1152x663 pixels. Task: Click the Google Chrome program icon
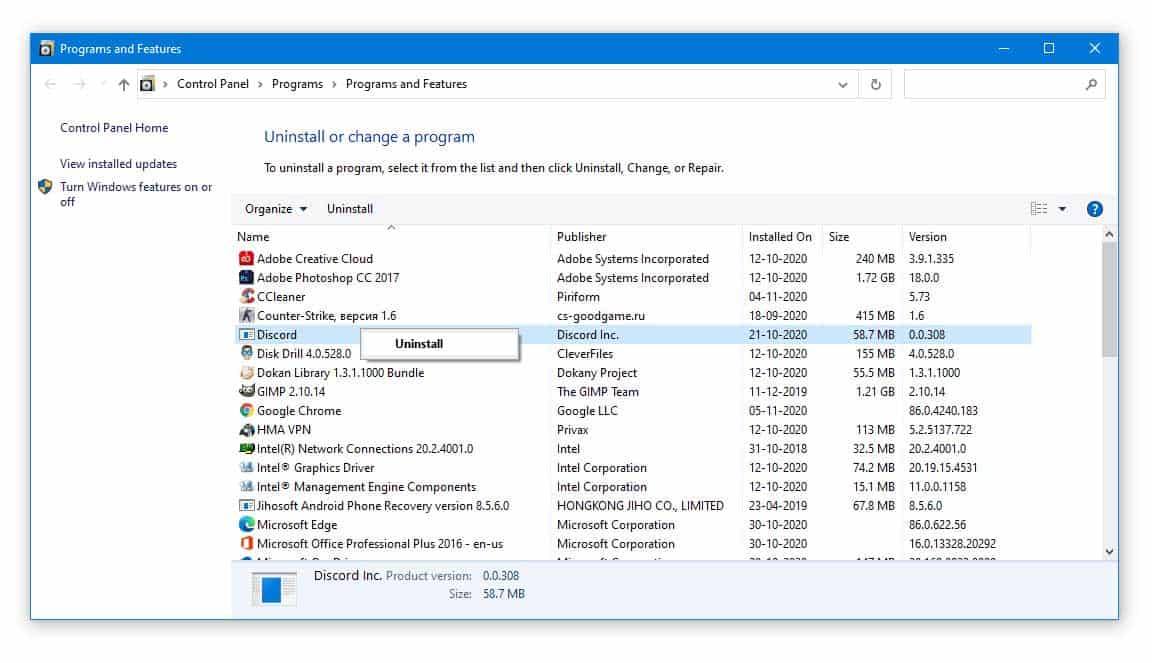246,410
